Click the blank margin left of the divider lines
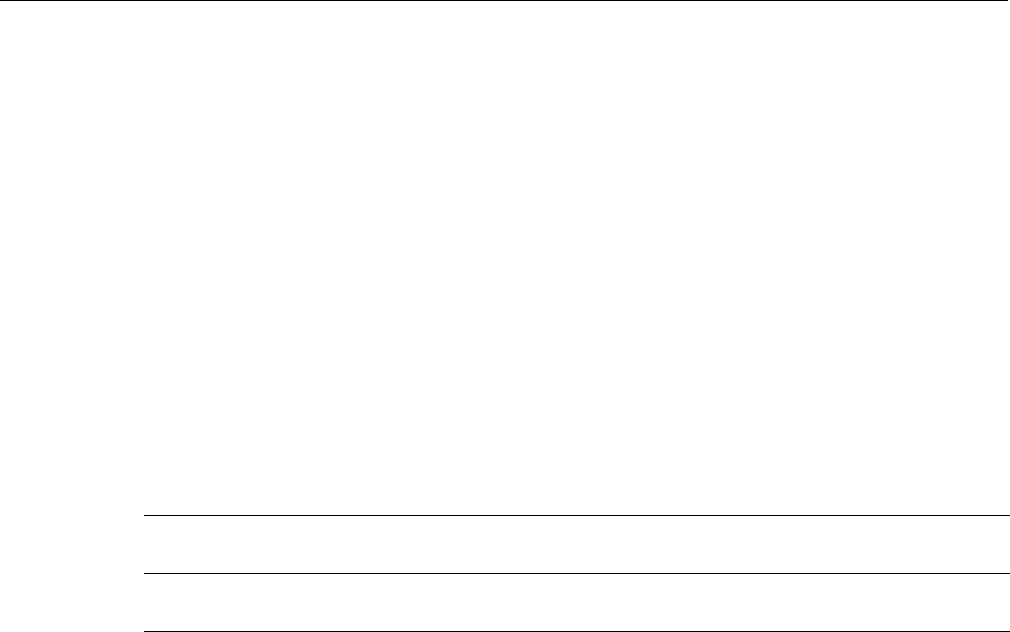 (x=71, y=573)
